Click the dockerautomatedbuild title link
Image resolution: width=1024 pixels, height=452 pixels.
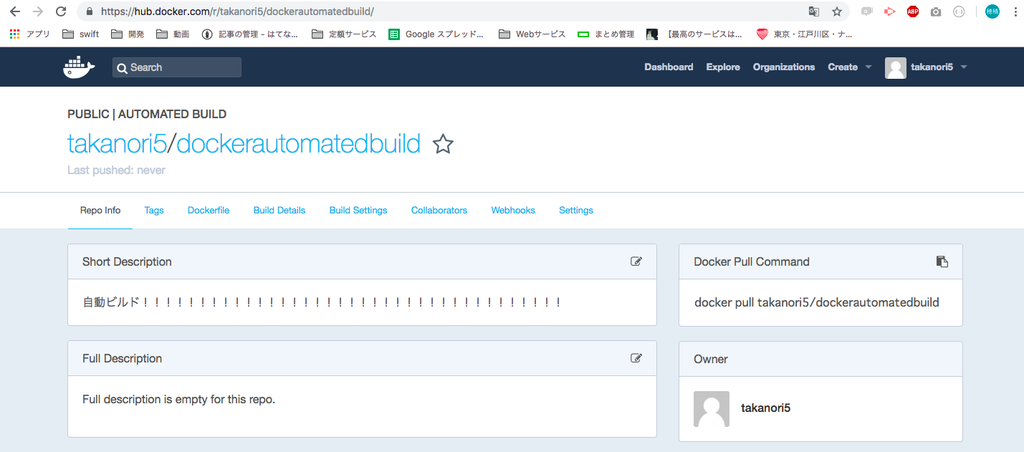[298, 144]
